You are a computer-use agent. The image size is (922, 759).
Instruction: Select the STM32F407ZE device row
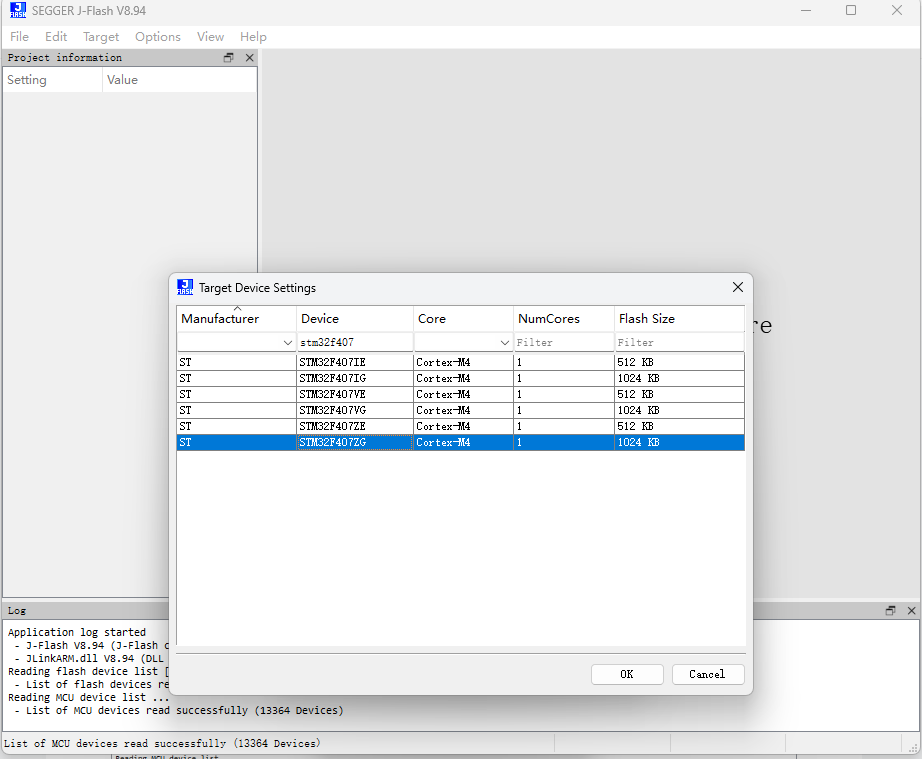tap(460, 426)
